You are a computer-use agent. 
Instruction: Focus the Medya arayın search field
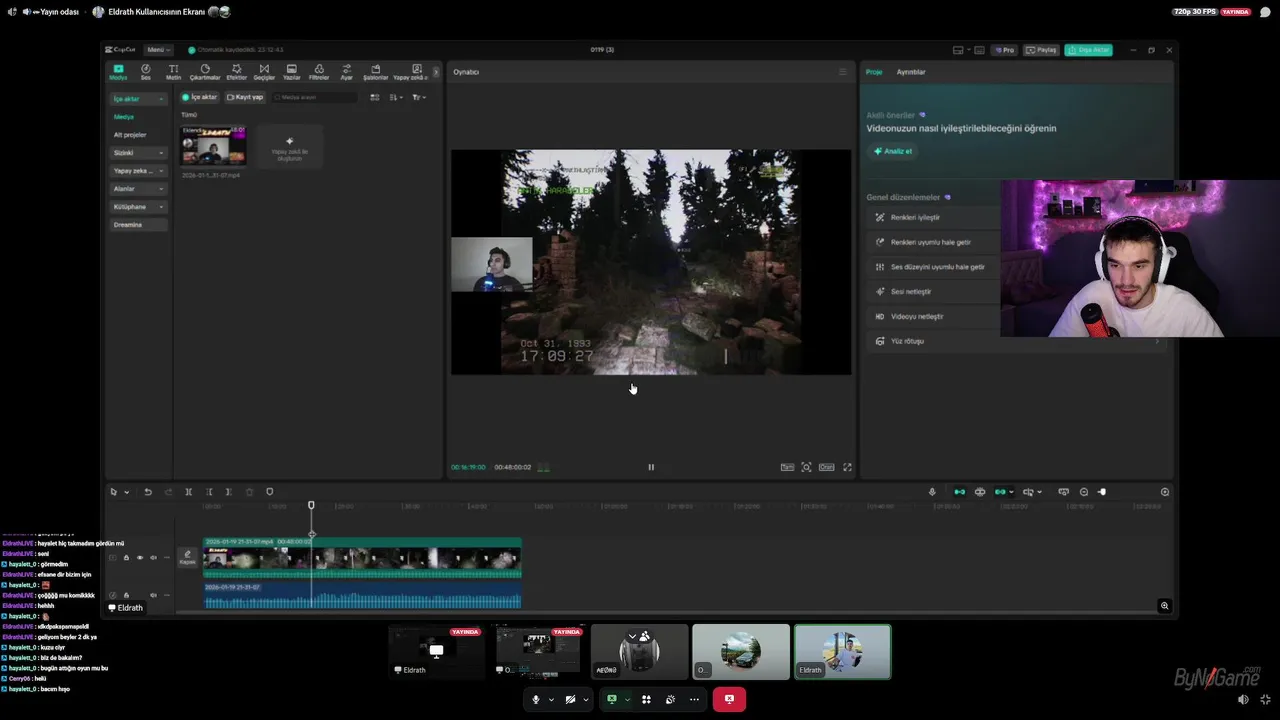click(x=313, y=97)
